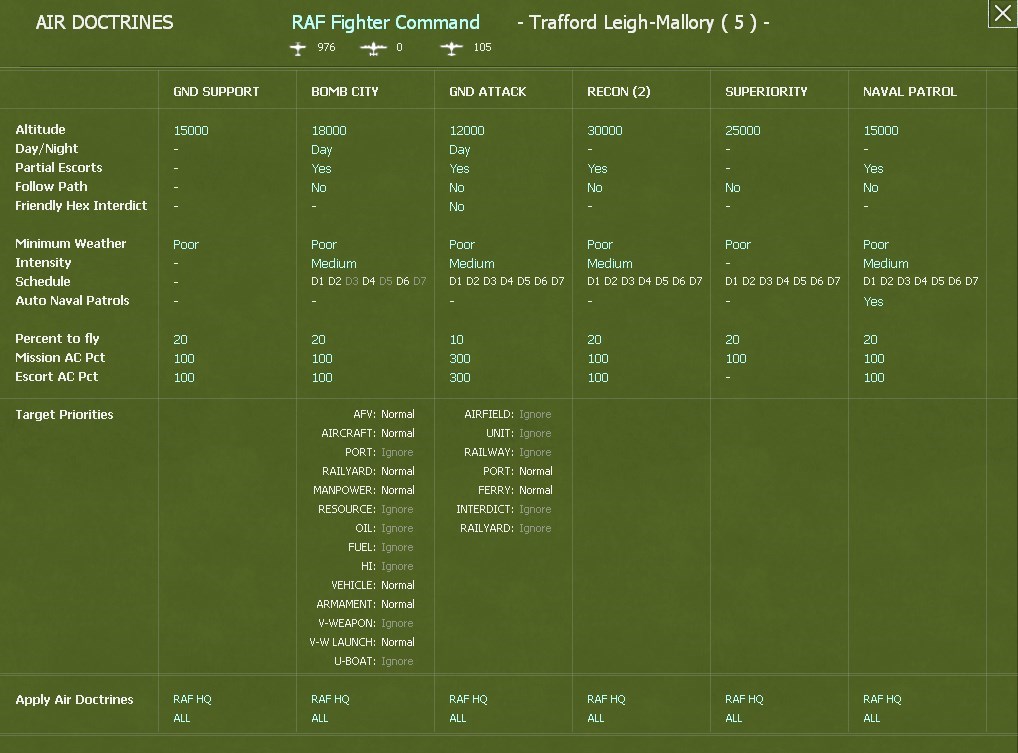Viewport: 1018px width, 753px height.
Task: Cycle SUPERIORITY Minimum Weather Poor
Action: [x=738, y=245]
